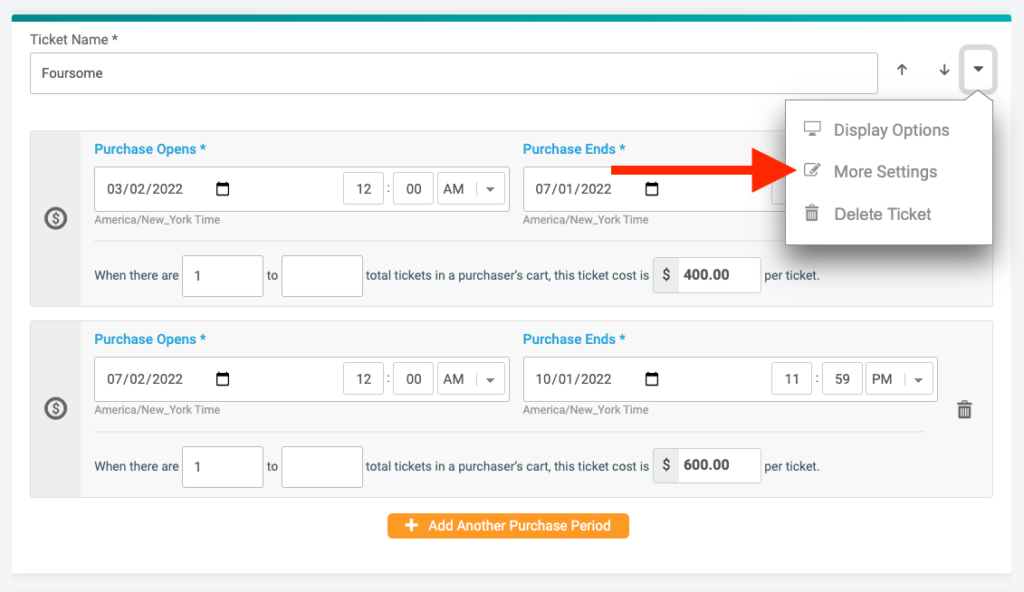Open calendar picker for 10/01/2022 end date
1024x592 pixels.
tap(652, 379)
